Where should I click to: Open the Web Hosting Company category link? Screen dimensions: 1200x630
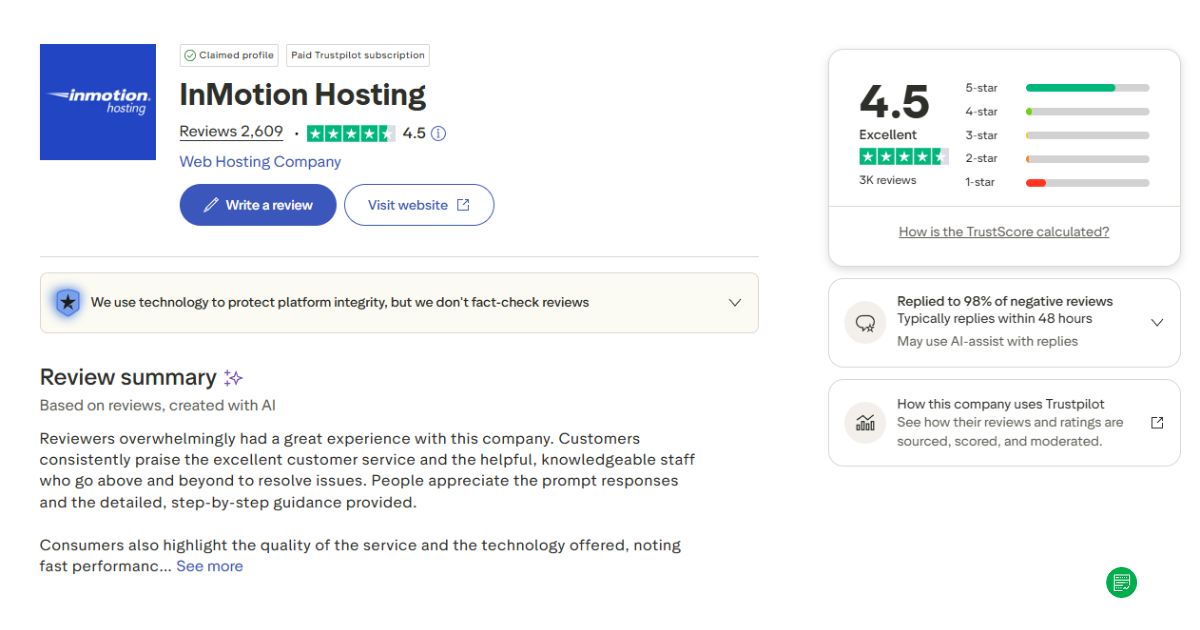(x=259, y=161)
